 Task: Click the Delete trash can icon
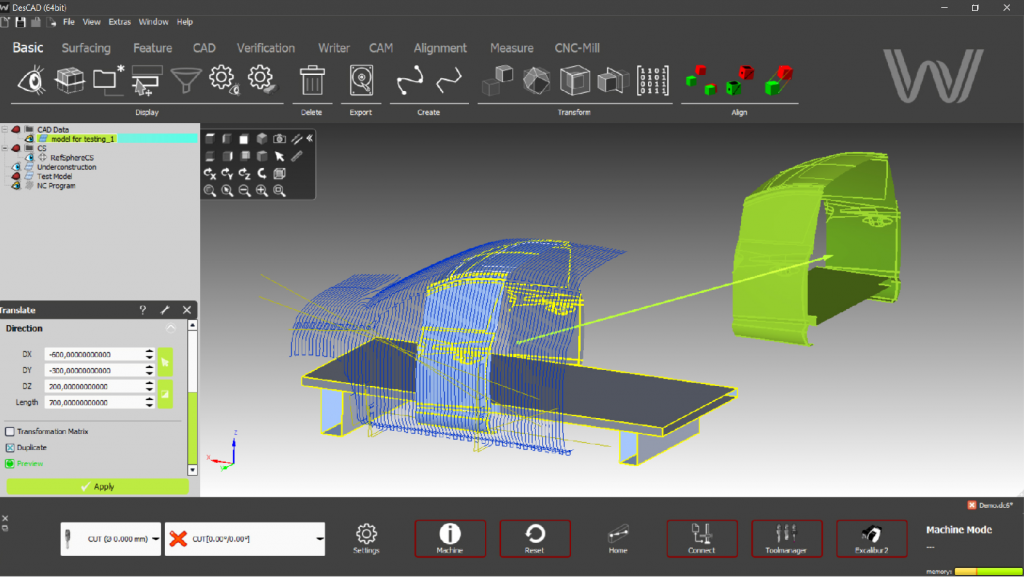click(x=313, y=80)
